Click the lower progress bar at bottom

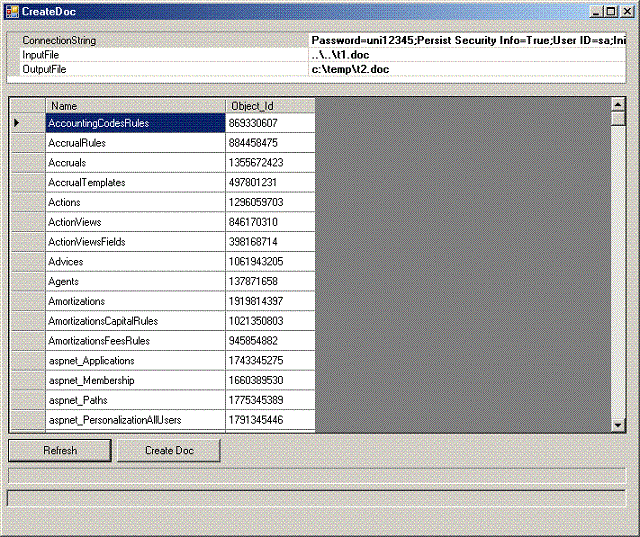317,498
